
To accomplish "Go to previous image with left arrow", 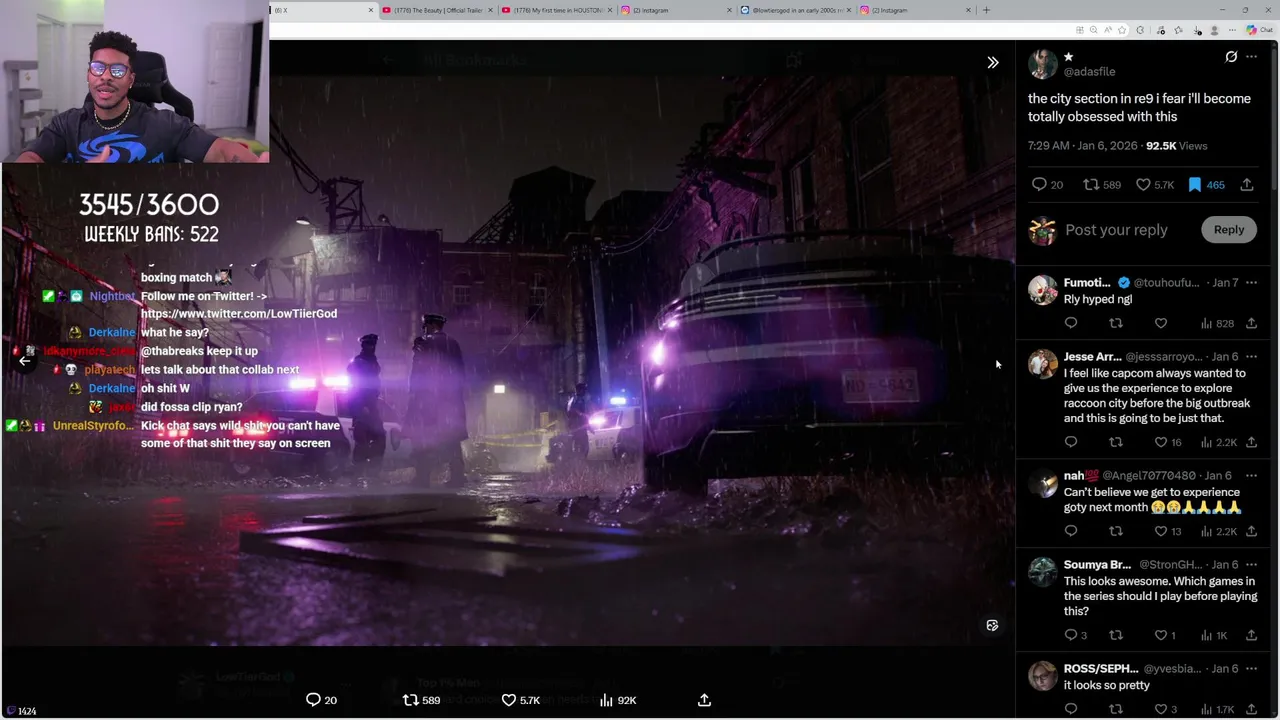I will pyautogui.click(x=25, y=361).
